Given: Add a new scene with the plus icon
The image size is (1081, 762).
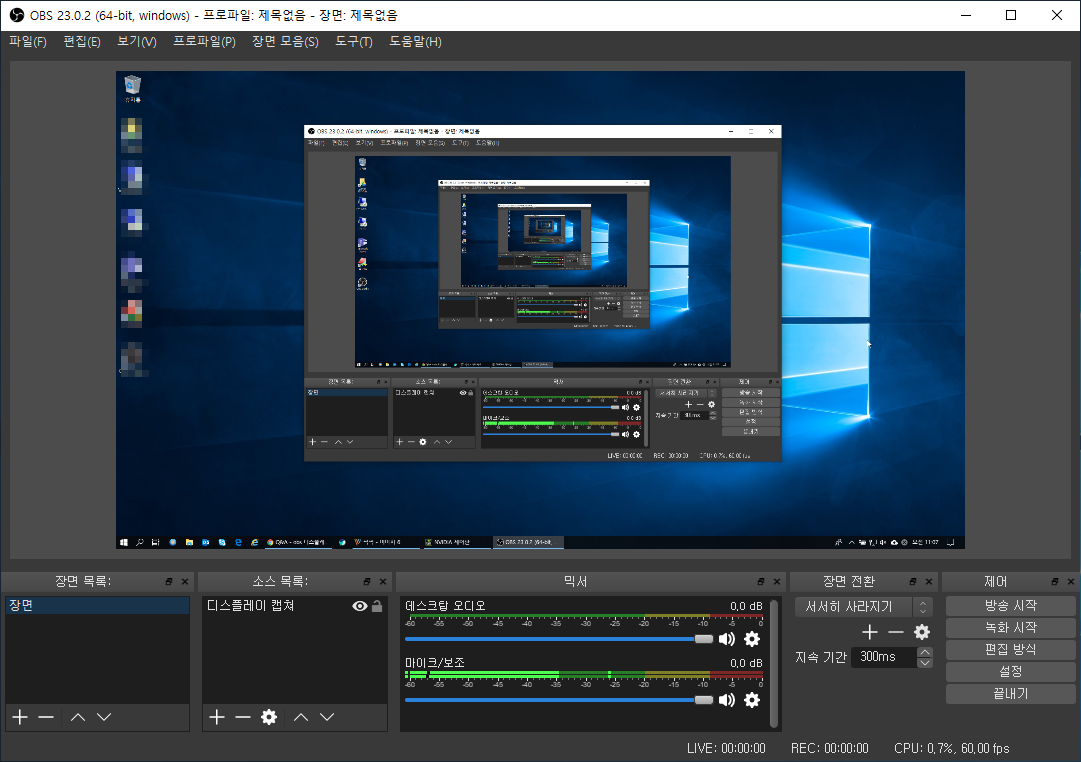Looking at the screenshot, I should [x=20, y=717].
